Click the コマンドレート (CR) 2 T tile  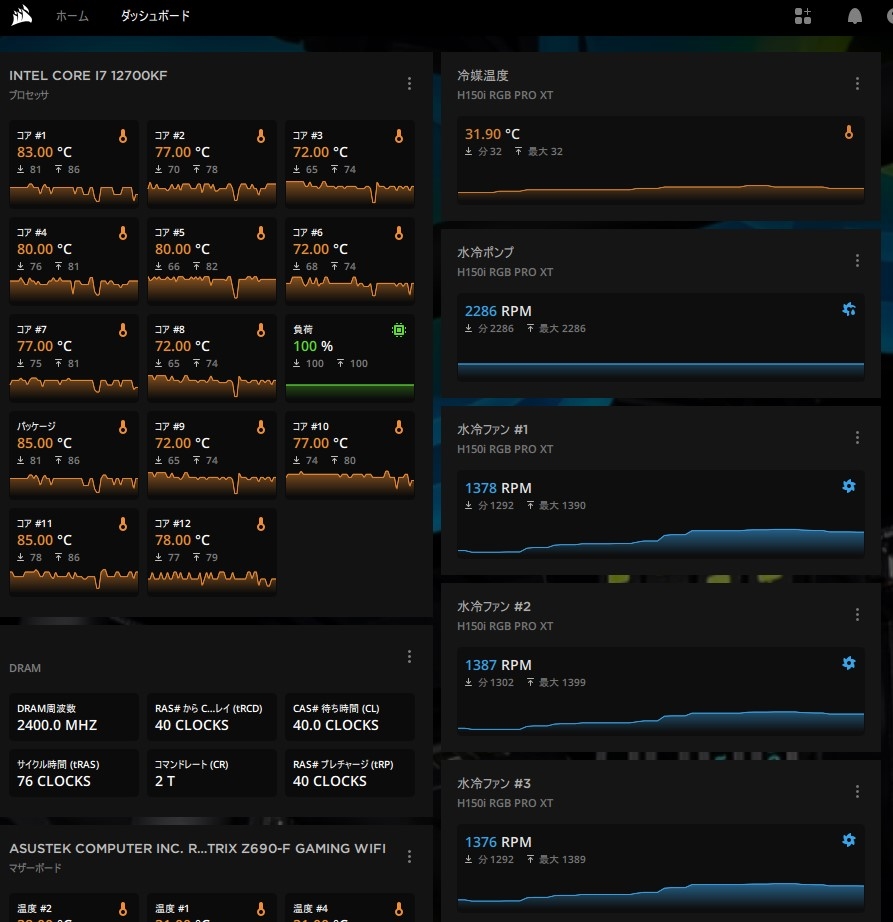(x=212, y=773)
